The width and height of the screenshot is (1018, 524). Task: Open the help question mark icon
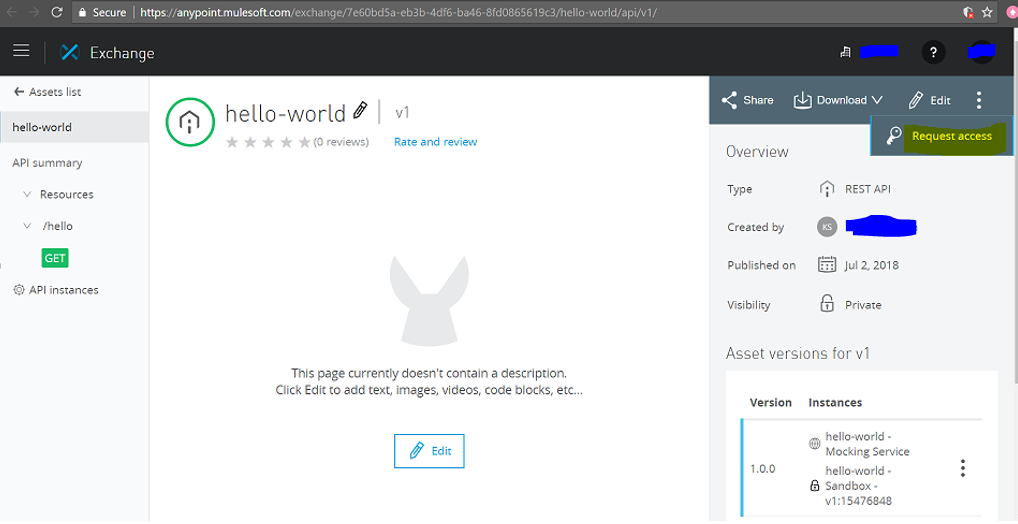pyautogui.click(x=934, y=52)
